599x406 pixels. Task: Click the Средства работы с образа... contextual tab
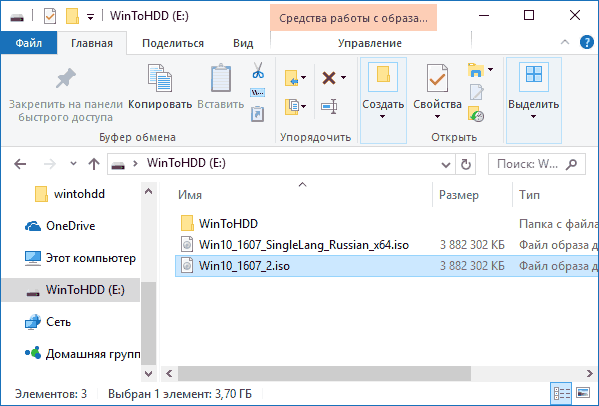tap(353, 18)
